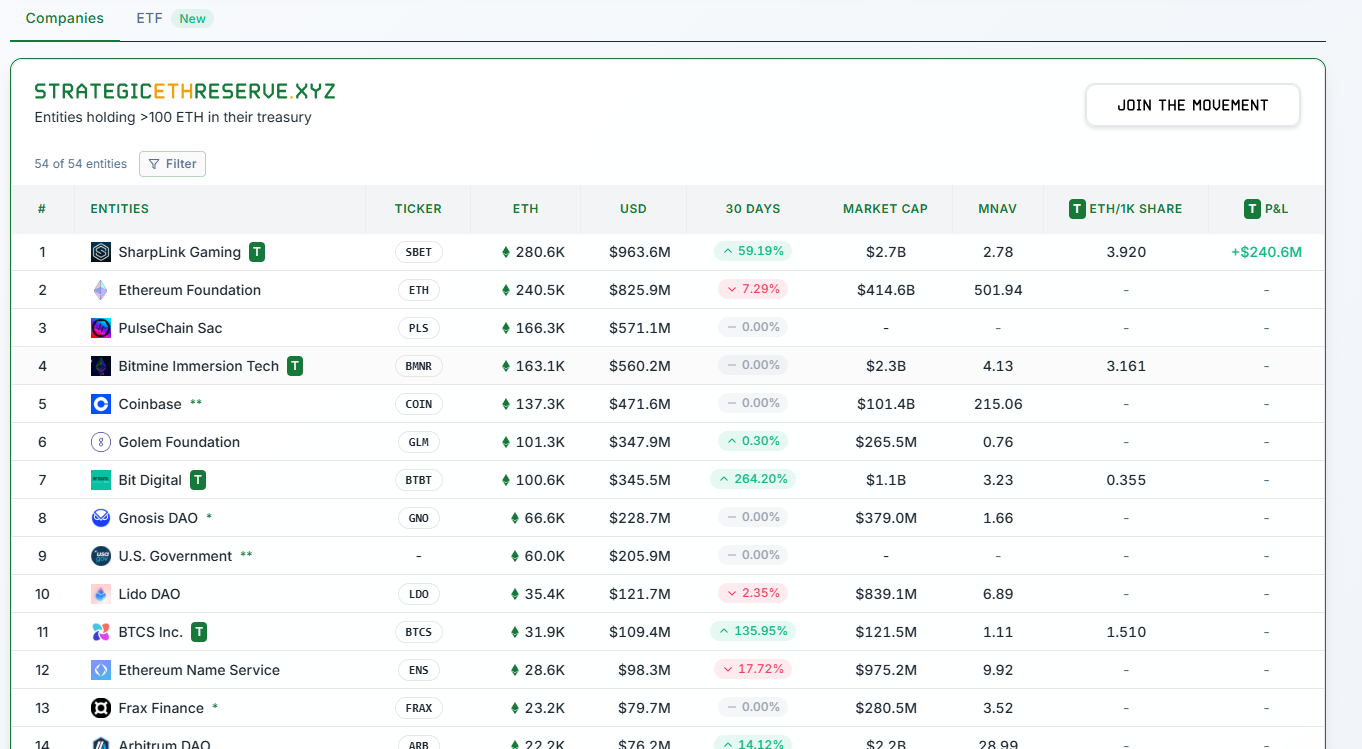Viewport: 1362px width, 749px height.
Task: Click the green T badge beside Bit Digital
Action: point(198,480)
